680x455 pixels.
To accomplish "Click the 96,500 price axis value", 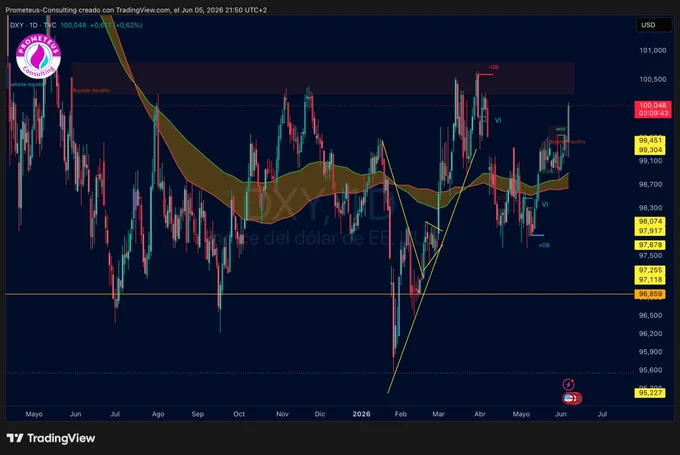I will [x=651, y=315].
